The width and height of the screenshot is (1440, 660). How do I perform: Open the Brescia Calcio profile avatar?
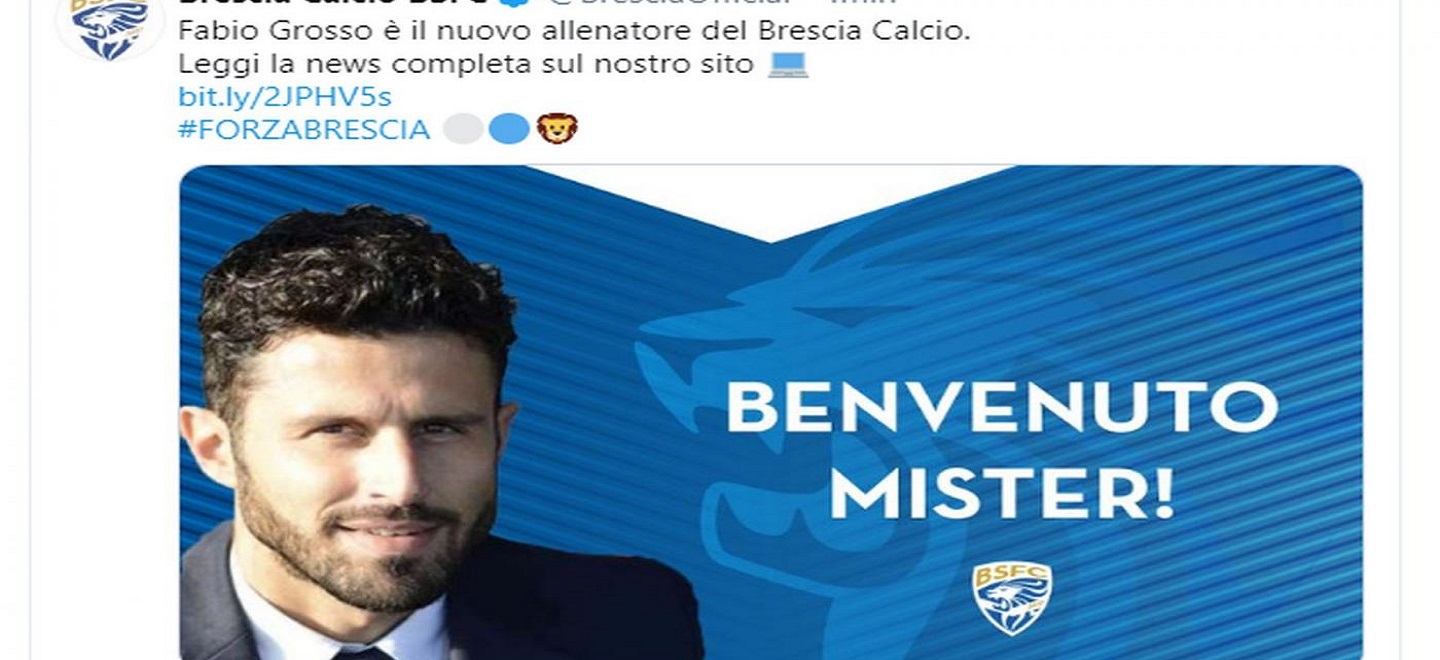[110, 27]
